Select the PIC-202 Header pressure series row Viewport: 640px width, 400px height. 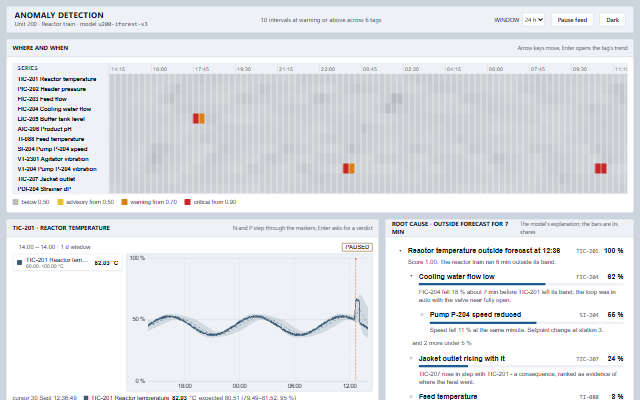[60, 89]
